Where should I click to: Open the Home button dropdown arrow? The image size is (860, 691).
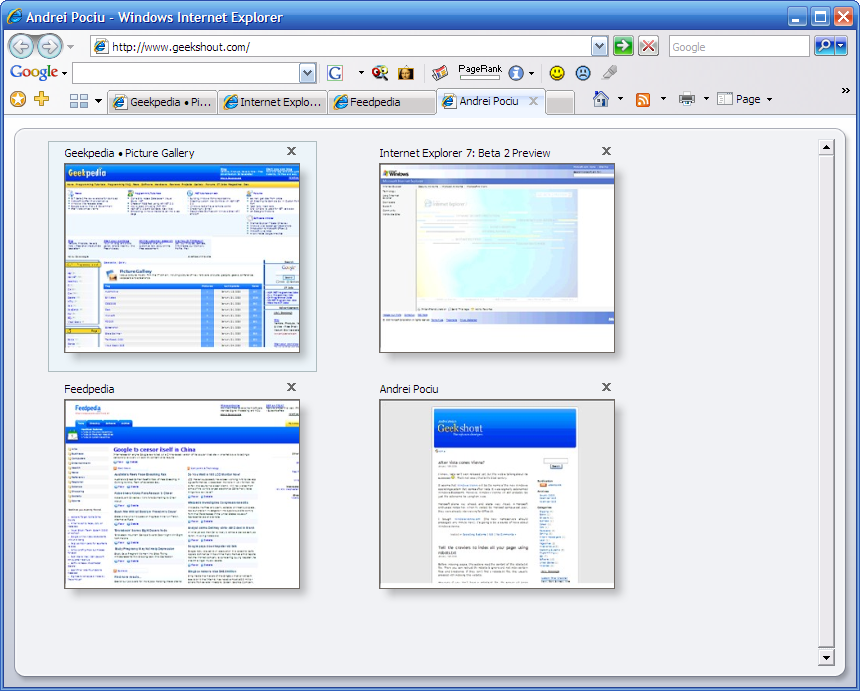[x=620, y=99]
